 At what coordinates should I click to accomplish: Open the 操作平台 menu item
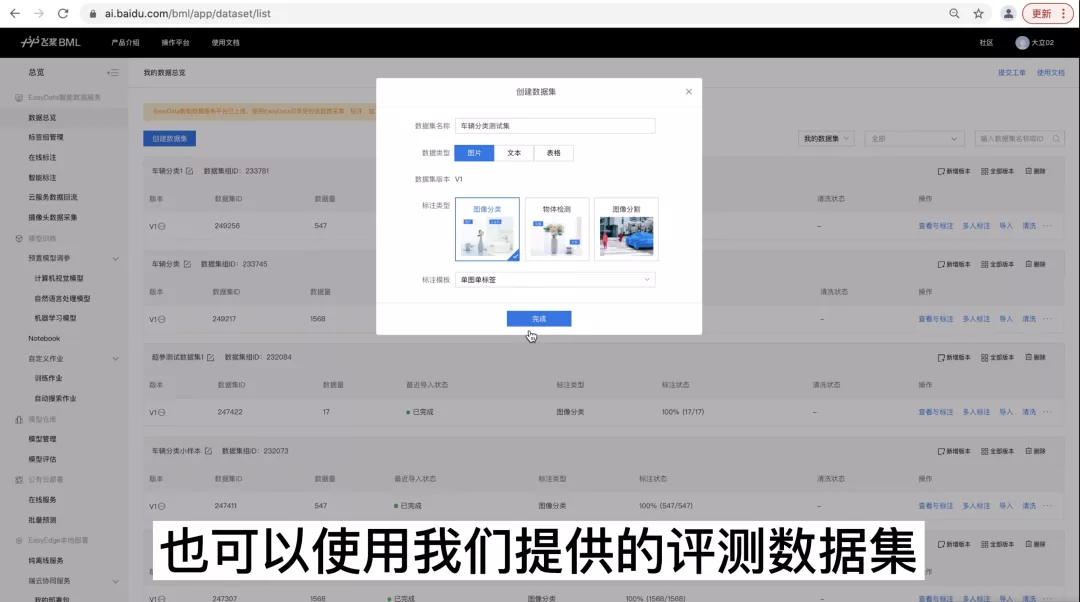175,42
